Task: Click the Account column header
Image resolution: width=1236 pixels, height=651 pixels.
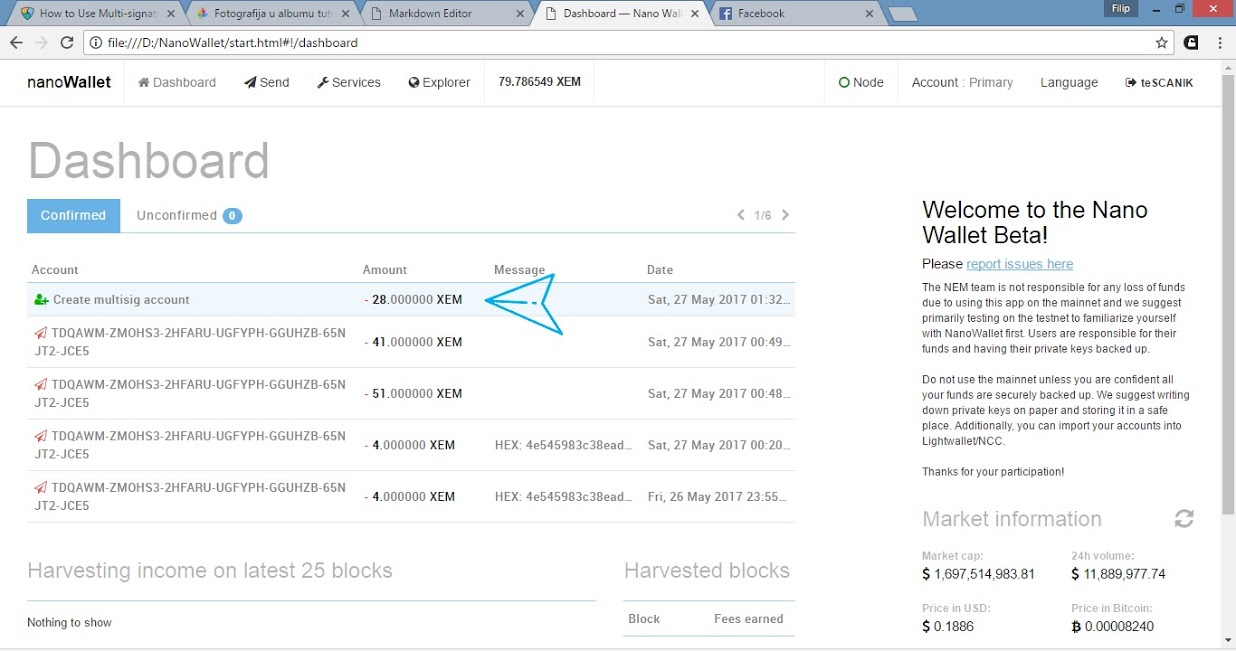Action: click(55, 270)
